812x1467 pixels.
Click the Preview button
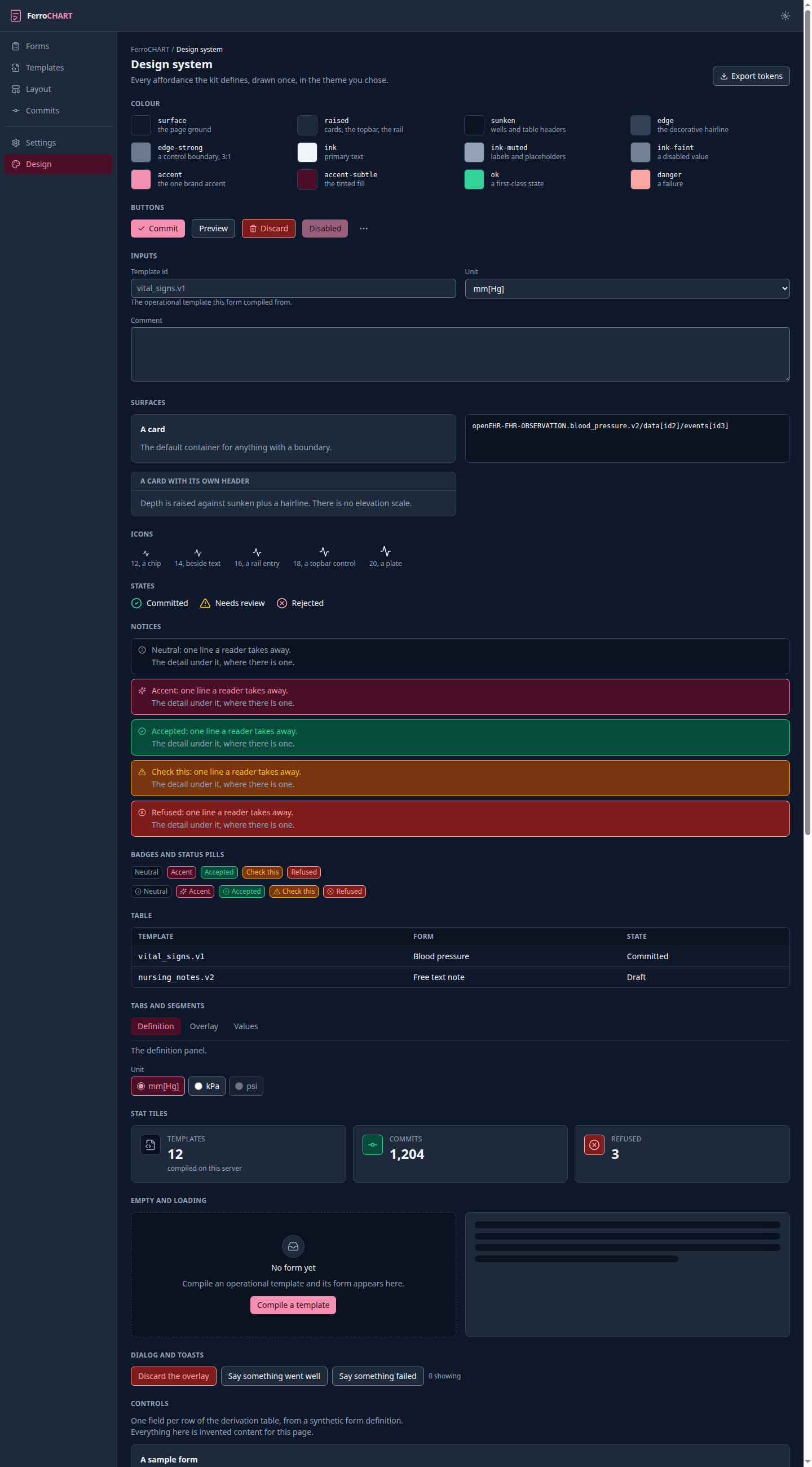[213, 229]
